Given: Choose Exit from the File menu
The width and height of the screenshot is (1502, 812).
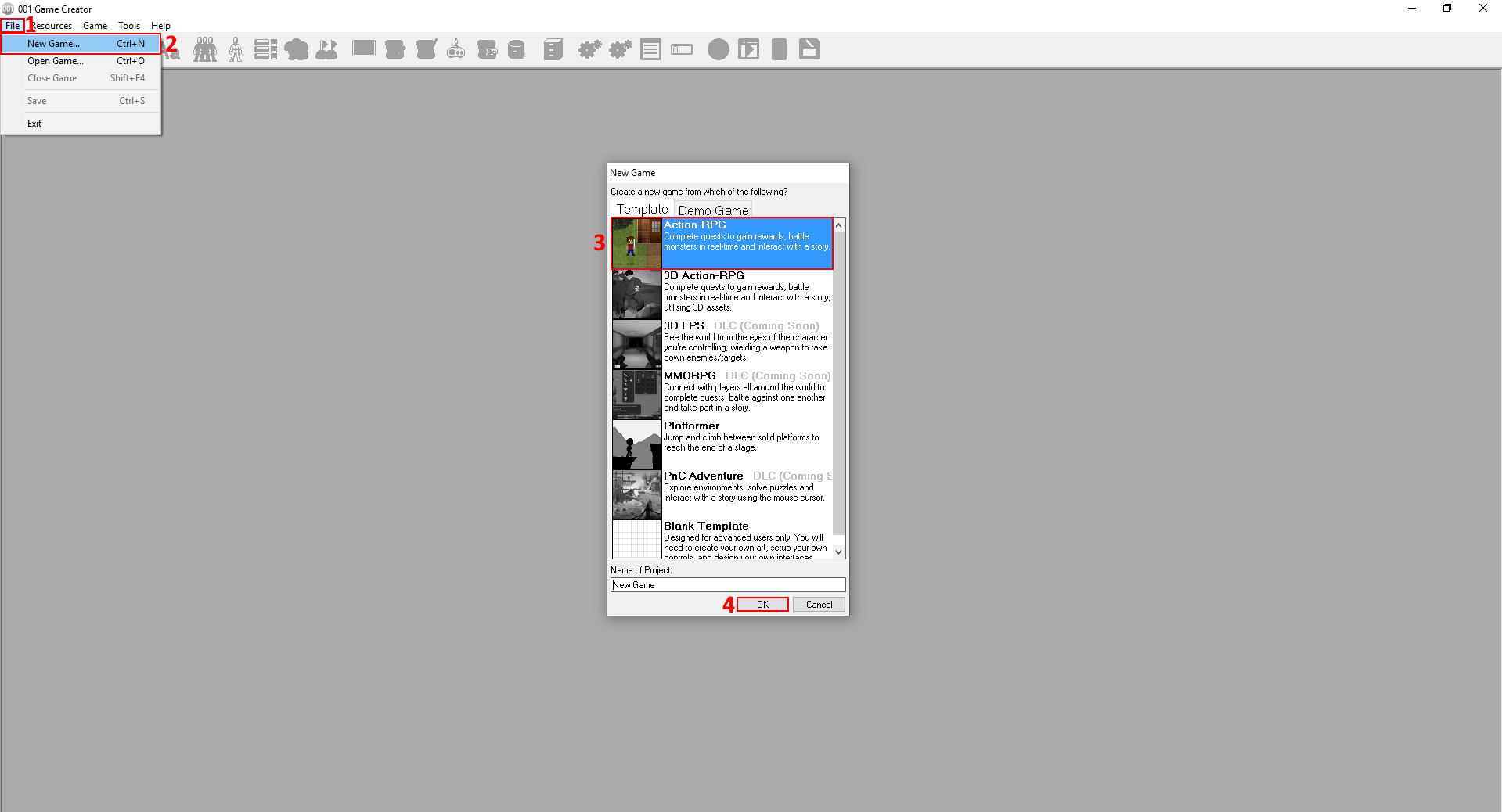Looking at the screenshot, I should [81, 124].
